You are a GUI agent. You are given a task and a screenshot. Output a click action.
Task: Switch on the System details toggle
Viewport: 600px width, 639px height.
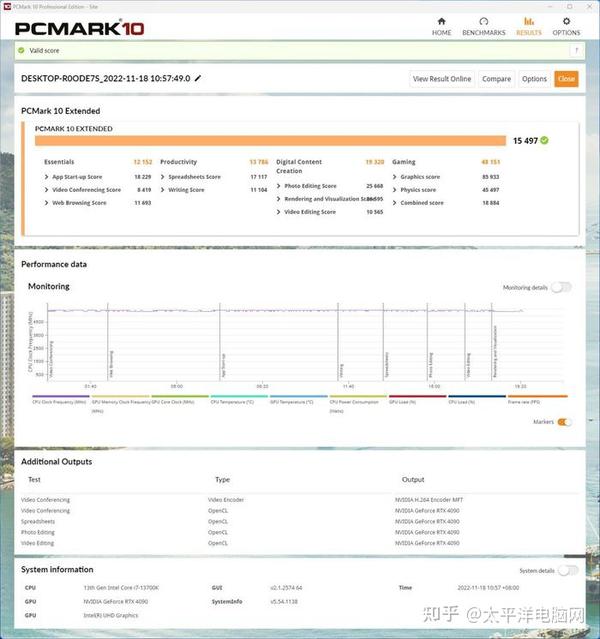(568, 571)
